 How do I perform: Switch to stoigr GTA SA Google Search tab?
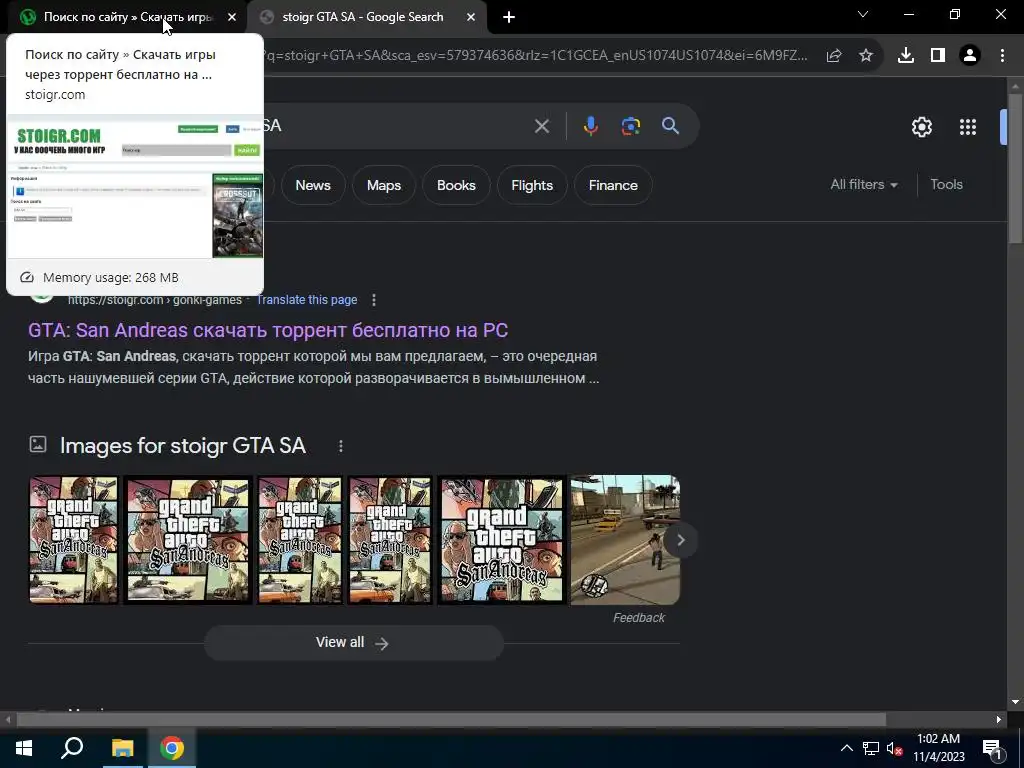click(x=362, y=17)
